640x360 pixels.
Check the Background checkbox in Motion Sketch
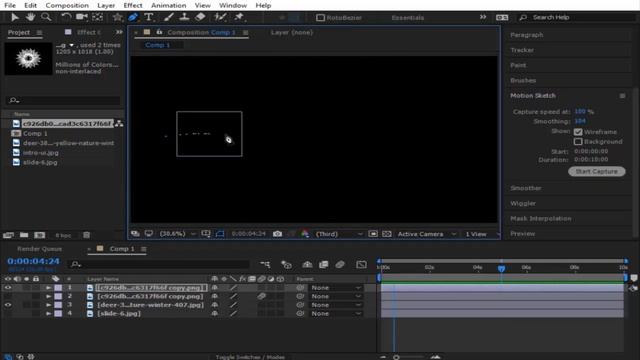point(578,142)
